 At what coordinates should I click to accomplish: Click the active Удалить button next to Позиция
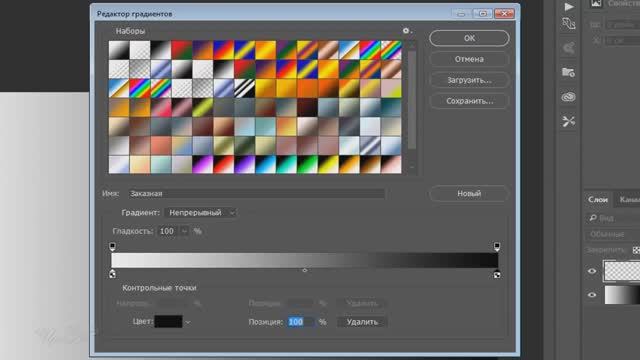tap(362, 322)
